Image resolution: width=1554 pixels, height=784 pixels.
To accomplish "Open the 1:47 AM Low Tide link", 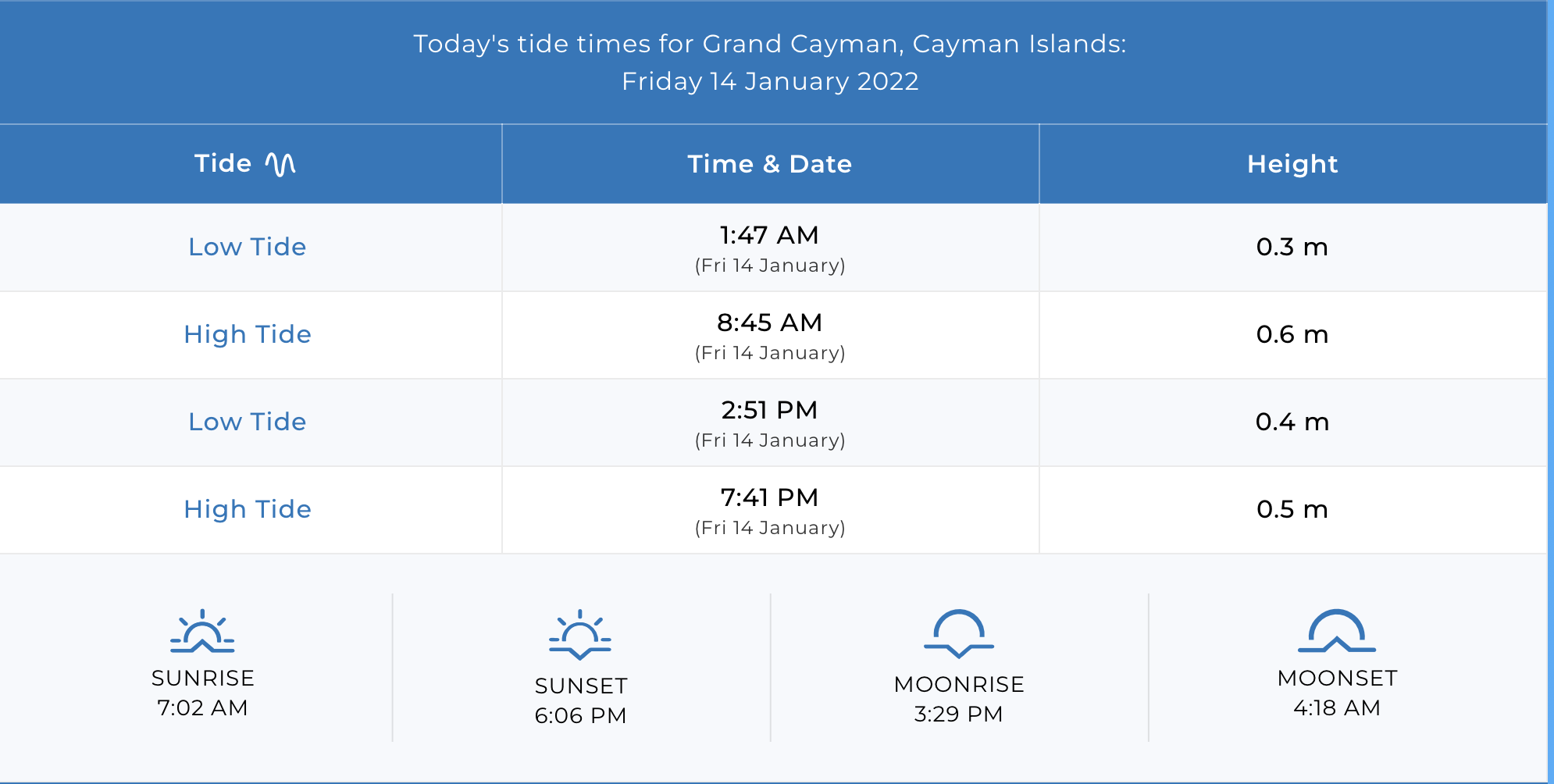I will [x=248, y=247].
